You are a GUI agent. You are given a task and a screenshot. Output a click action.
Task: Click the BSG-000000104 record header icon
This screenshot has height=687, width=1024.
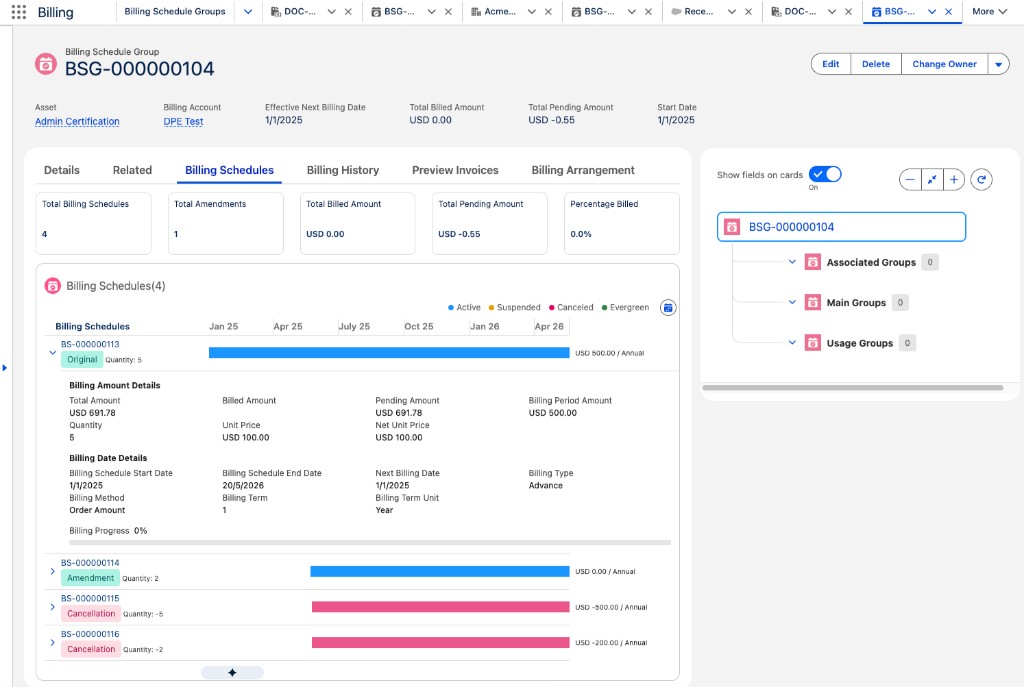point(46,64)
